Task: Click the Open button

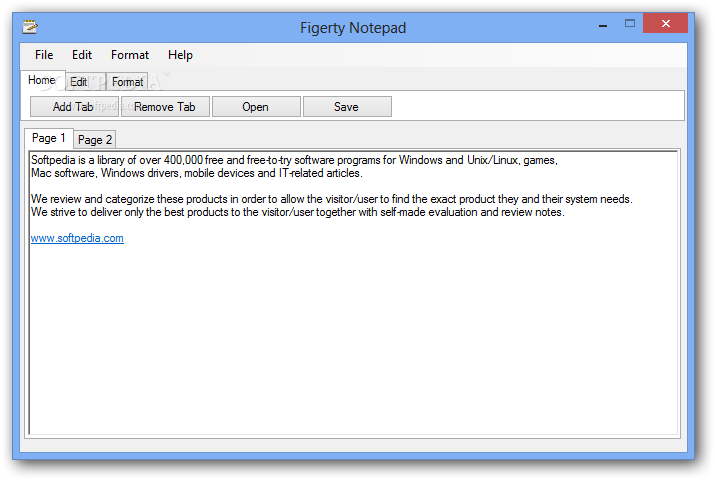Action: pyautogui.click(x=256, y=107)
